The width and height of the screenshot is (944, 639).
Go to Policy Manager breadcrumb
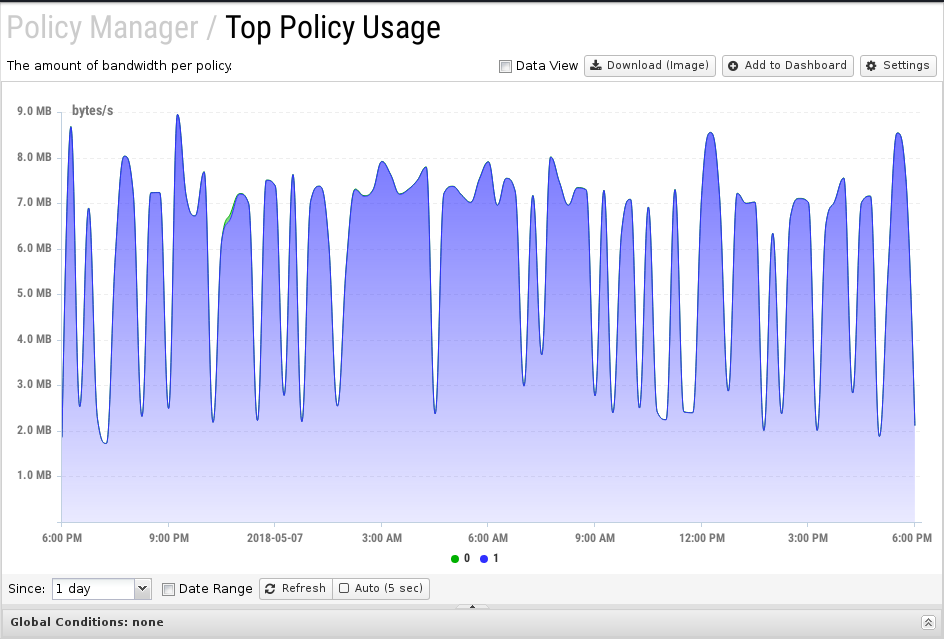coord(102,28)
